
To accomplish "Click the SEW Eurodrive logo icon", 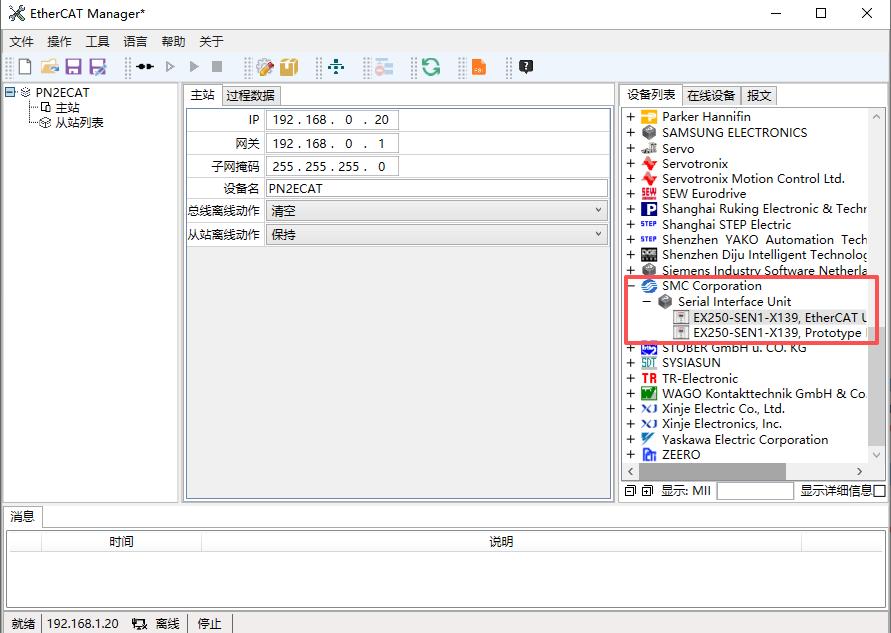I will pos(649,194).
